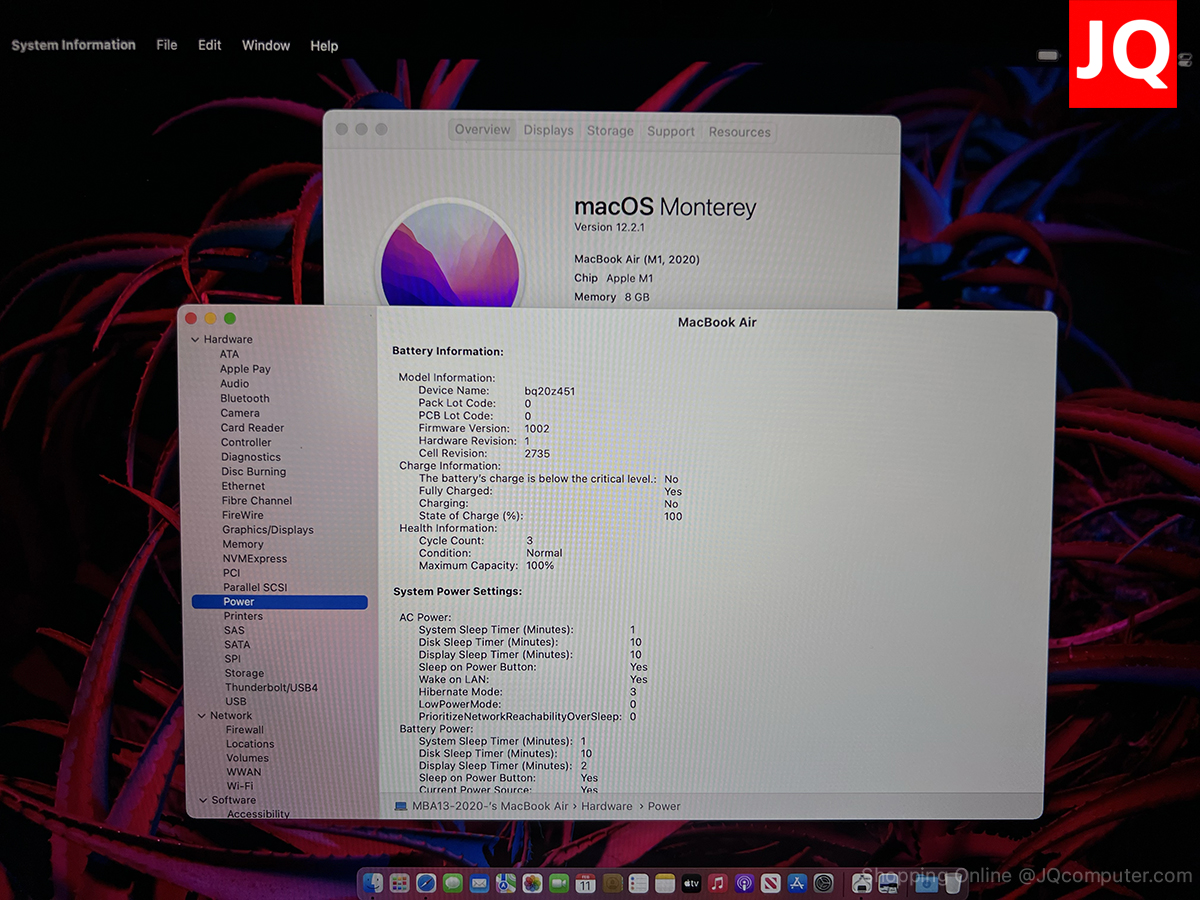
Task: Open Calendar app in dock
Action: coord(586,883)
